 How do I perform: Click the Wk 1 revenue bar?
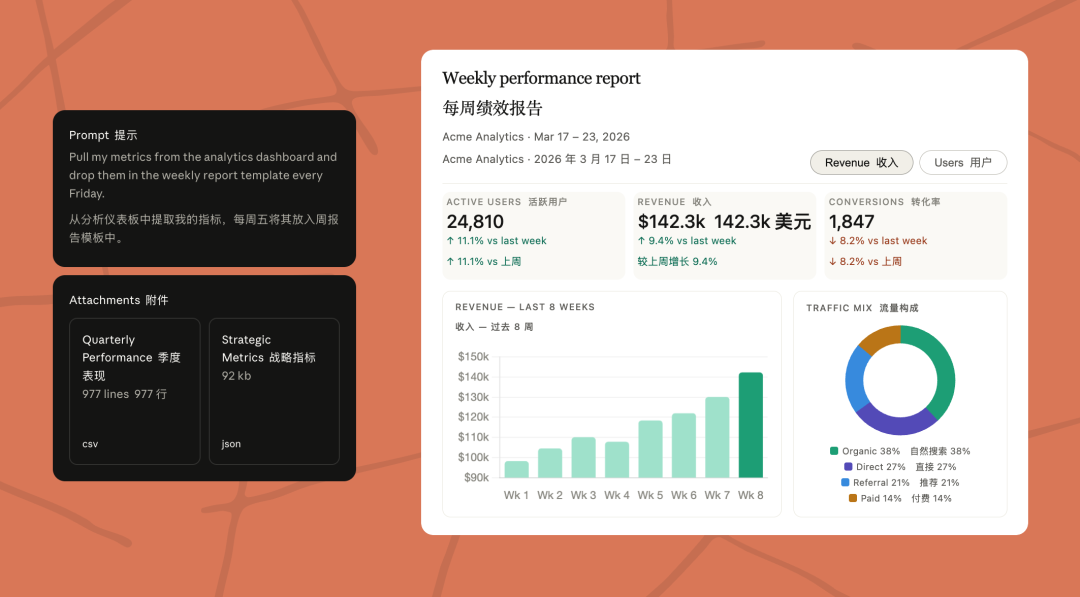(517, 469)
